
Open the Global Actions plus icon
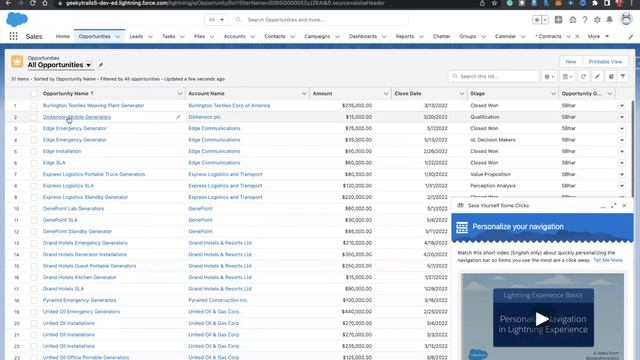point(558,20)
